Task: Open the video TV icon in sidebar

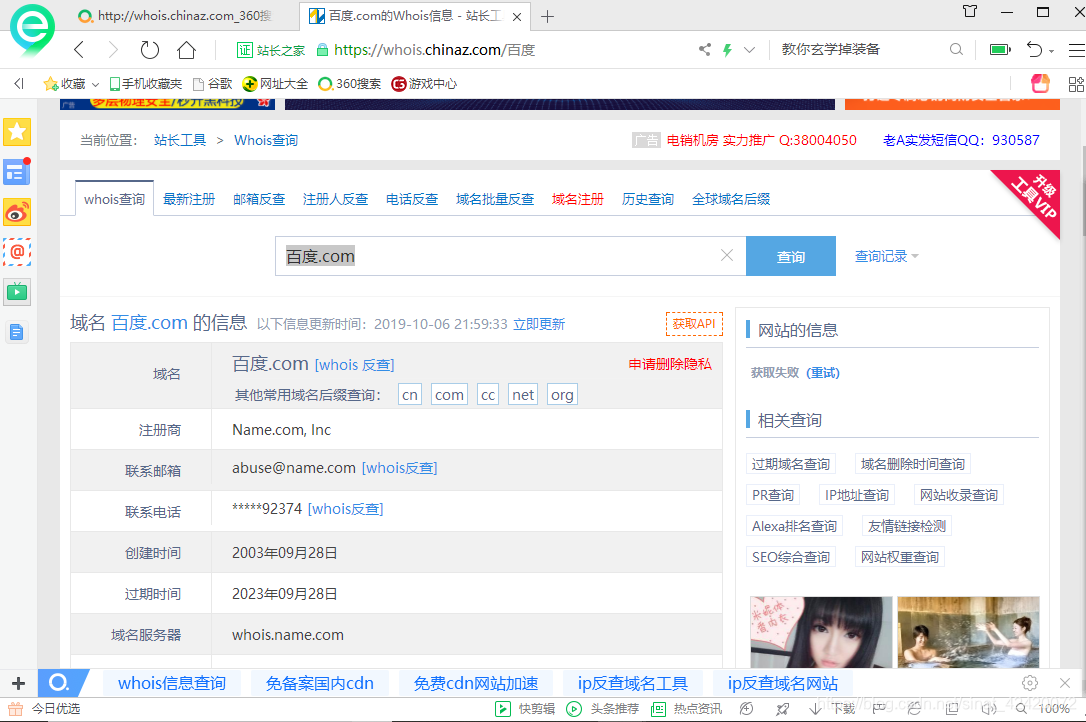Action: coord(17,292)
